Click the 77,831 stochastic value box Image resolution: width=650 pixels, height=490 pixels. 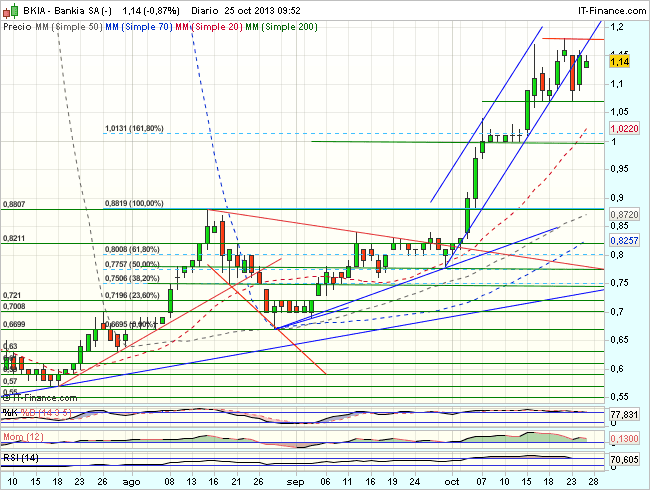[624, 415]
